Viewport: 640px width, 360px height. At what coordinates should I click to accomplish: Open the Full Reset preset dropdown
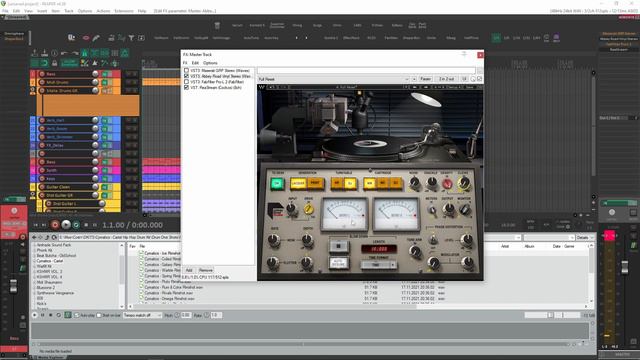click(333, 79)
